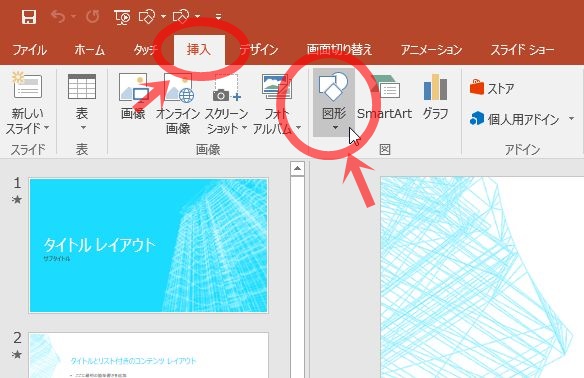Click the second shapes quick access icon
Viewport: 584px width, 378px height.
181,17
